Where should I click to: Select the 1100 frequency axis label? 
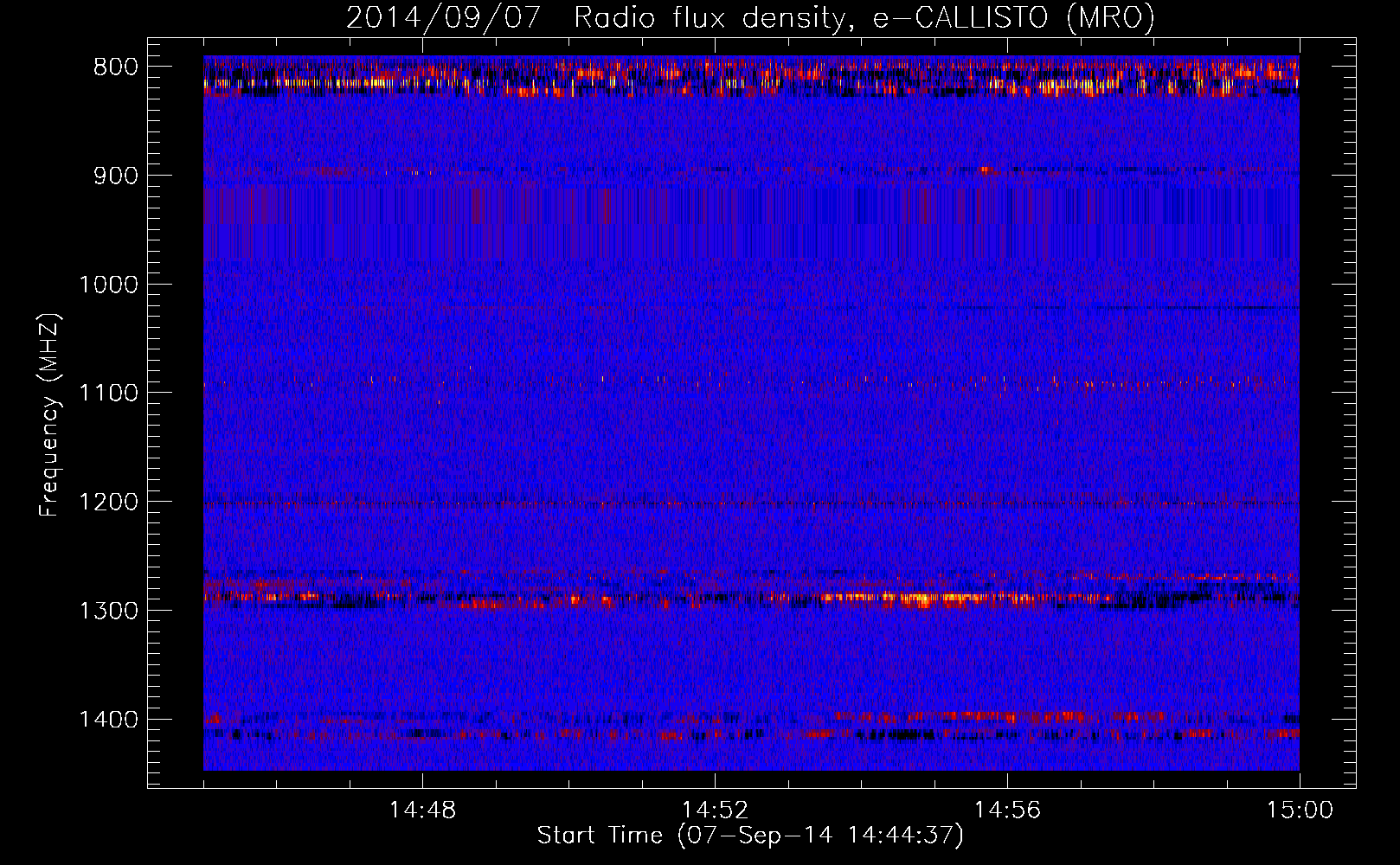pyautogui.click(x=108, y=394)
